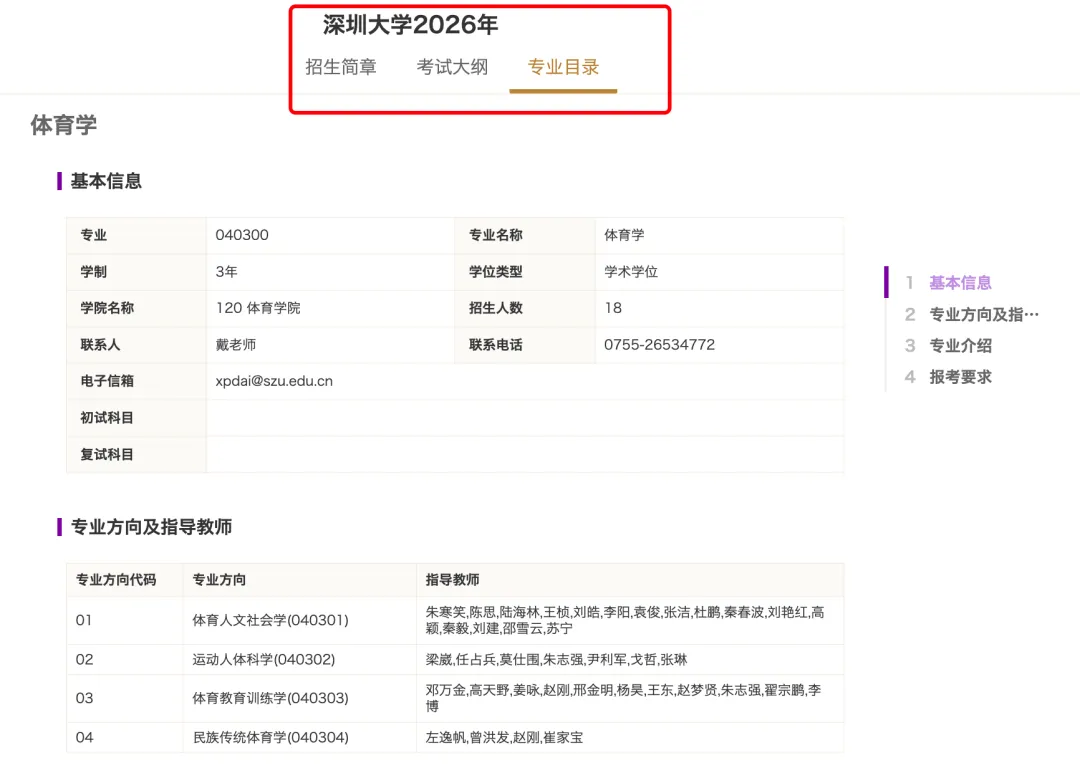Screen dimensions: 1080x773
Task: Click direction code 01
Action: tap(83, 620)
